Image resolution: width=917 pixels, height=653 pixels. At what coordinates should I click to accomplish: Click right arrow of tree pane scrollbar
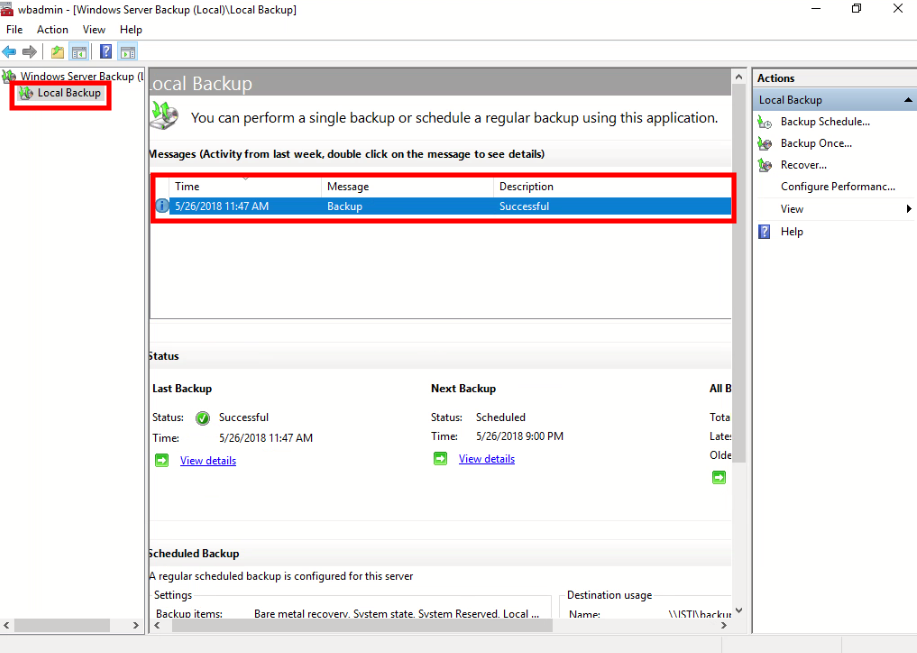(135, 626)
